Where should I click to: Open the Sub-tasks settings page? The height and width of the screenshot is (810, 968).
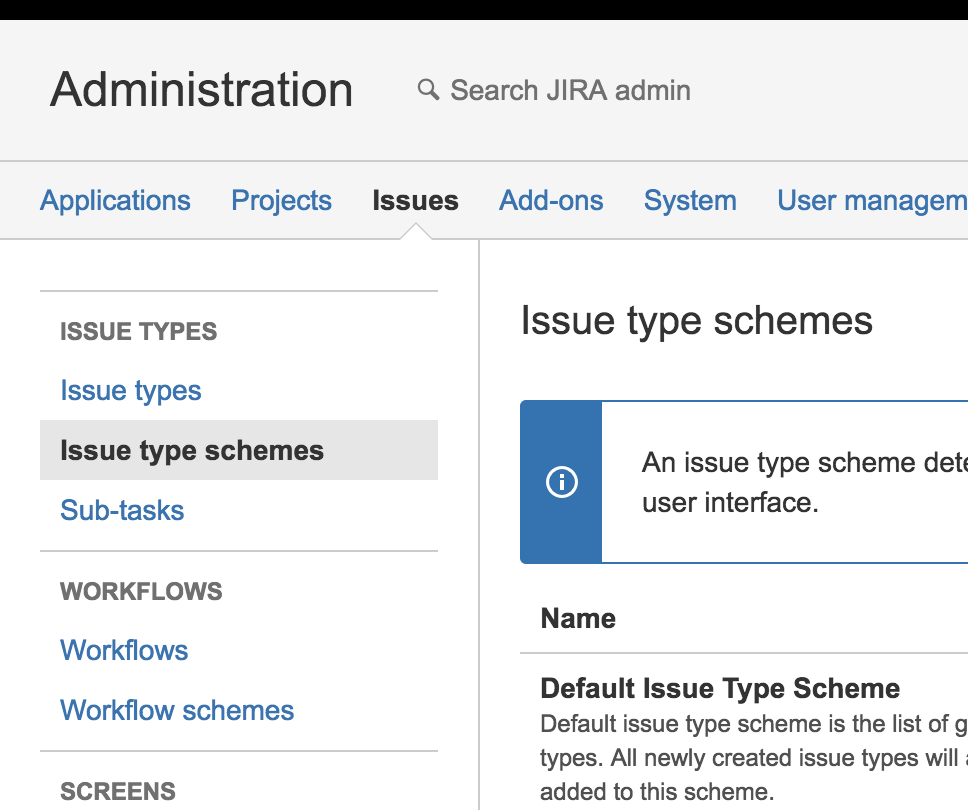point(122,510)
